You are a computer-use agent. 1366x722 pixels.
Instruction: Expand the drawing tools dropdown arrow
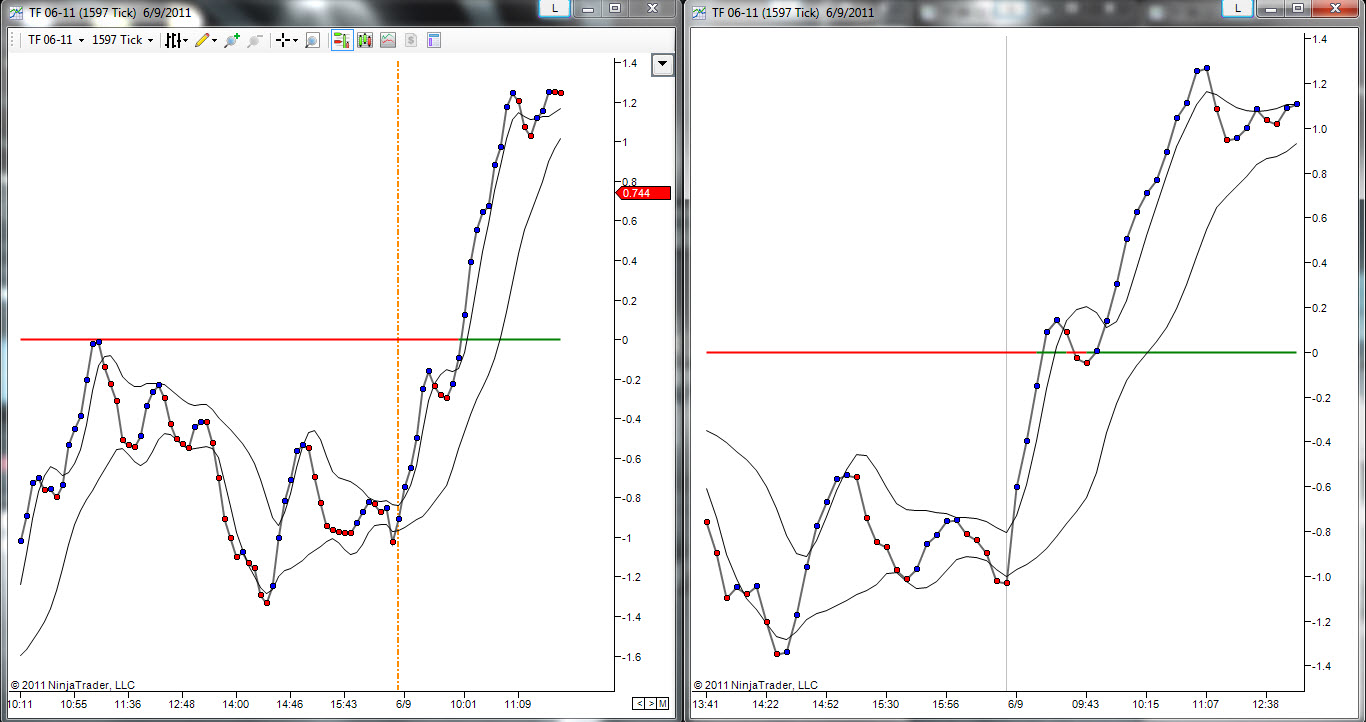[214, 41]
